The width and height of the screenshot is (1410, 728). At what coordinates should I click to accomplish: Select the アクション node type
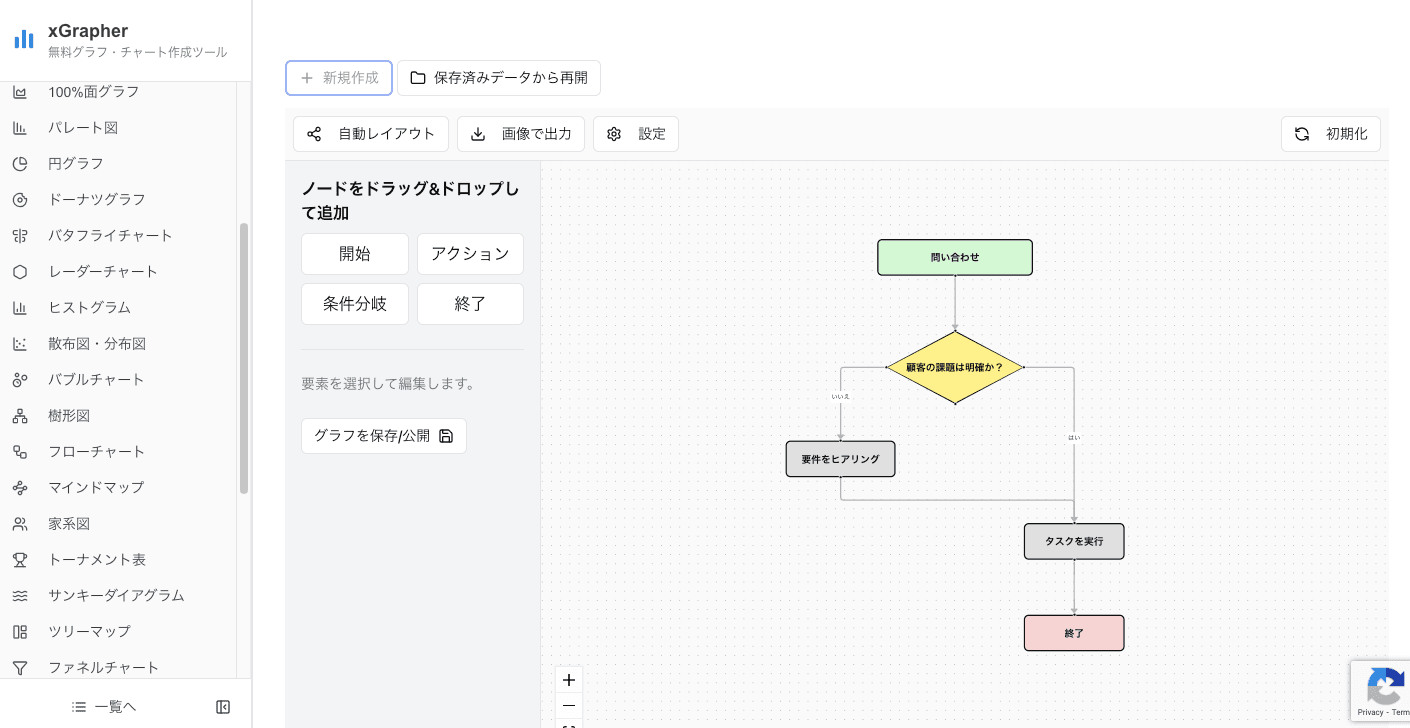tap(470, 254)
